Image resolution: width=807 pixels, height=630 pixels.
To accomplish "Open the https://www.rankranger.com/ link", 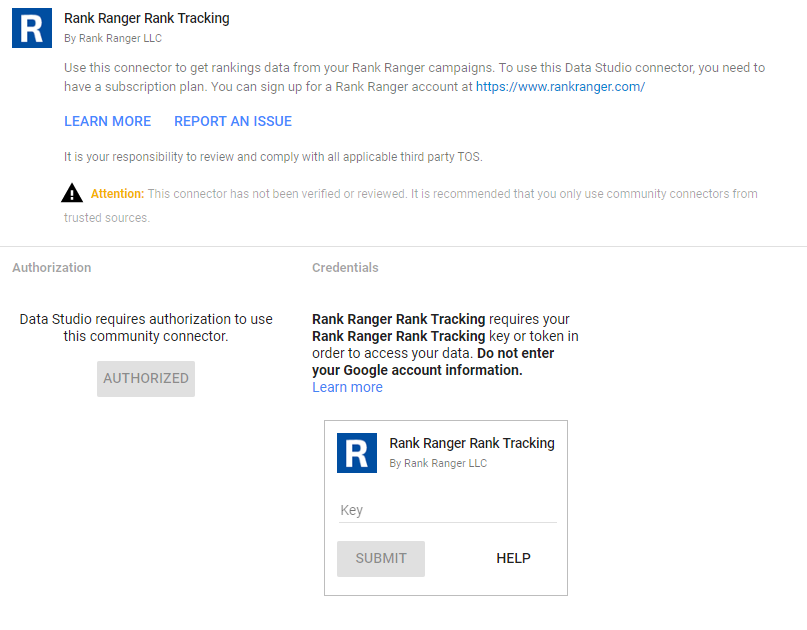I will click(x=560, y=86).
